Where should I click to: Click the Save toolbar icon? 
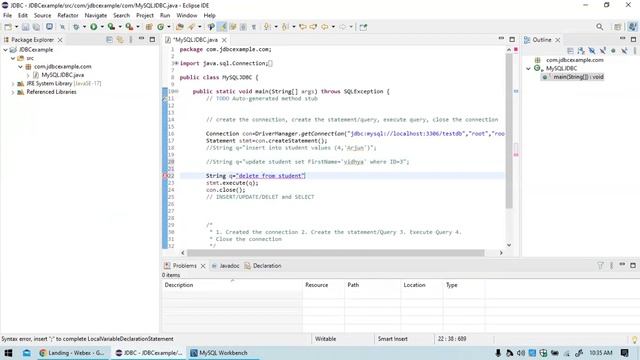pyautogui.click(x=25, y=27)
